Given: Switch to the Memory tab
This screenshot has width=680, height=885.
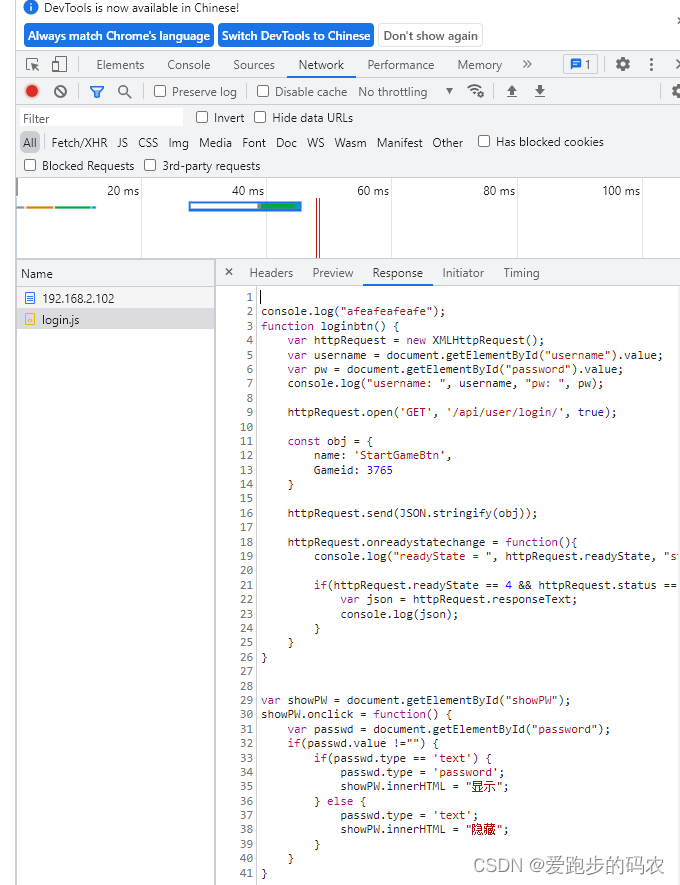Looking at the screenshot, I should click(x=480, y=65).
